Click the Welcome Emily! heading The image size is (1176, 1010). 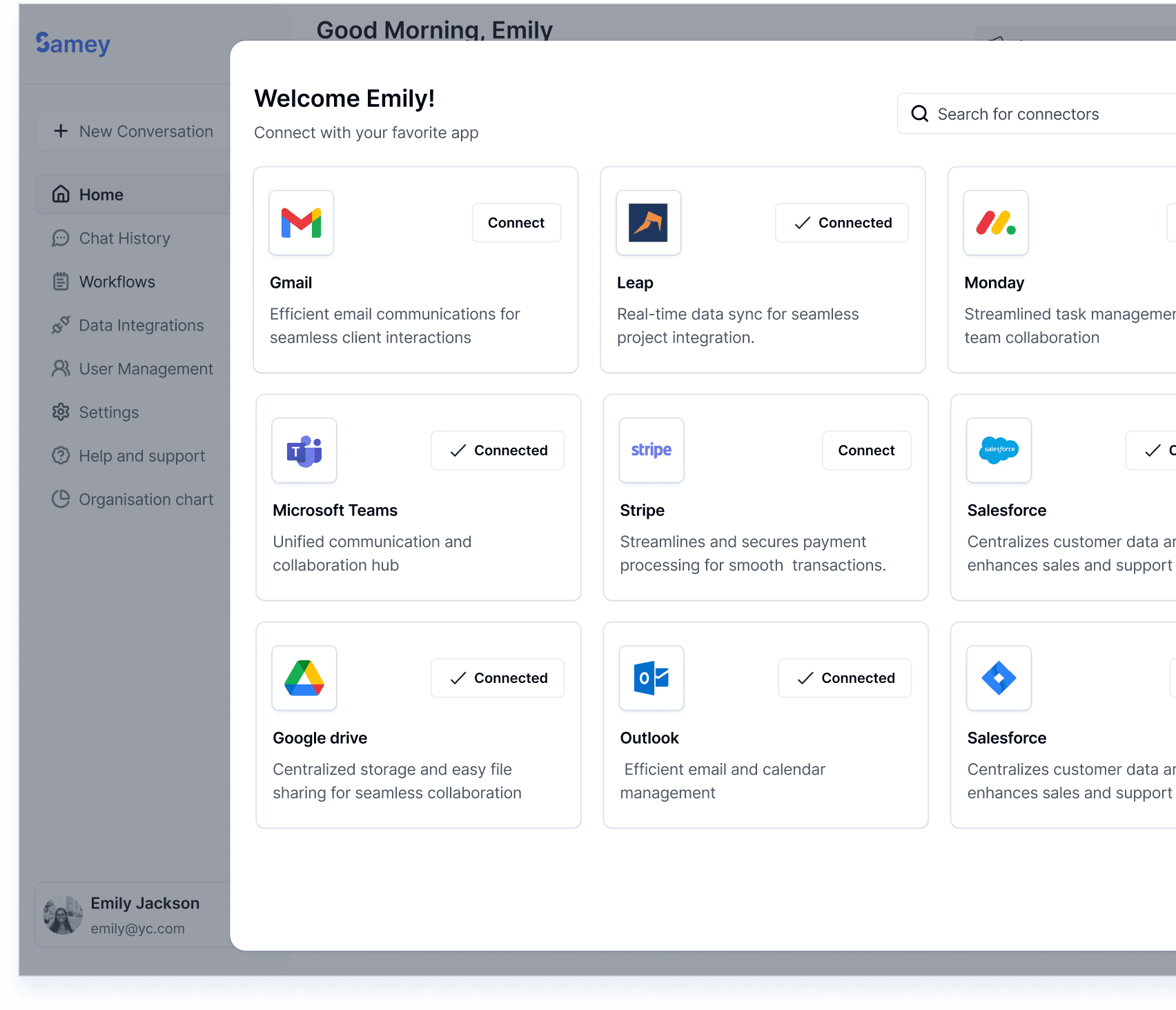pos(344,99)
